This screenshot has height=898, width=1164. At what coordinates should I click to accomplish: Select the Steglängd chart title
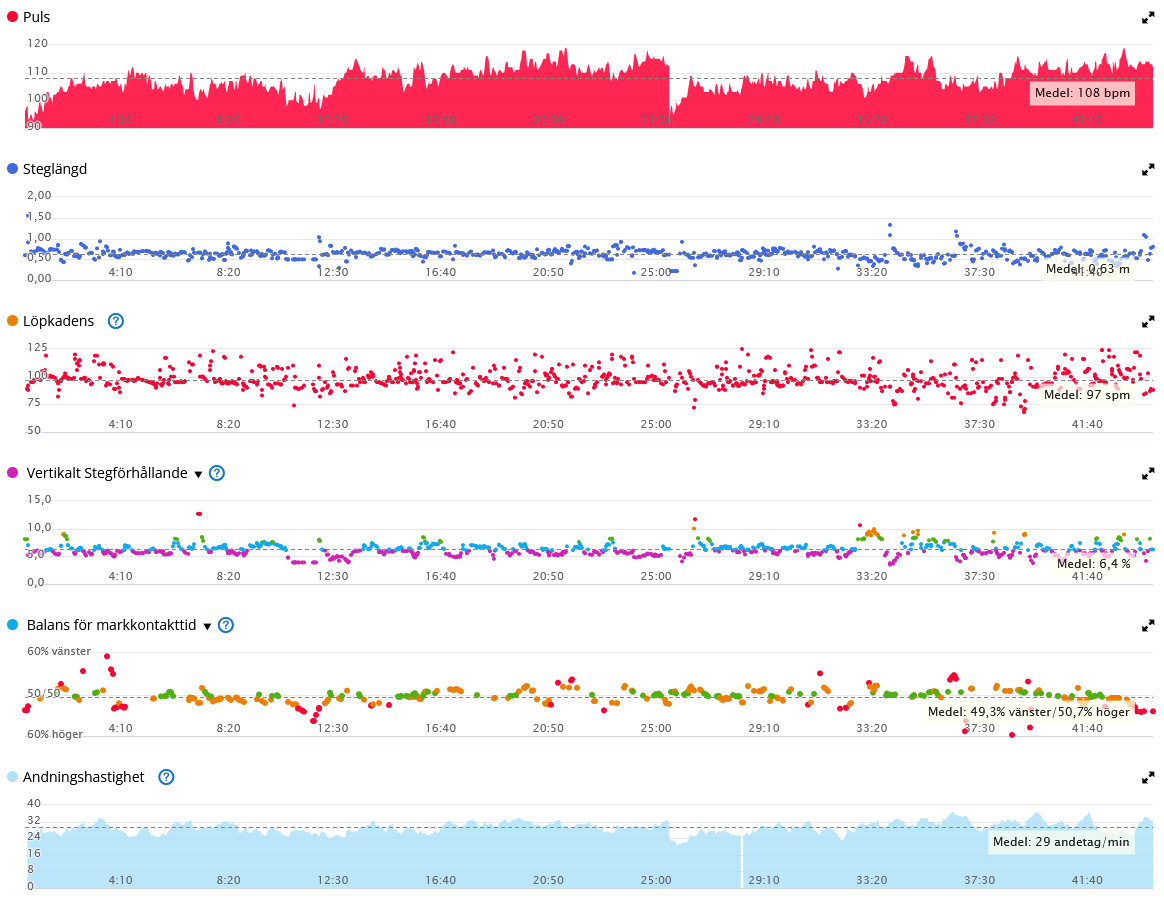tap(55, 169)
